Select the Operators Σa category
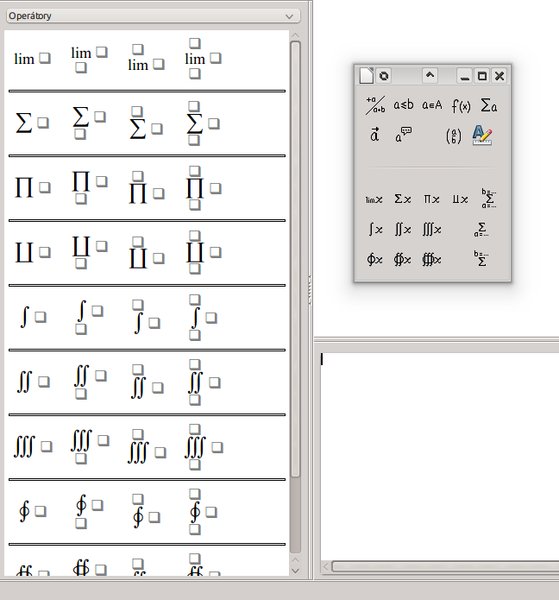 pos(489,105)
